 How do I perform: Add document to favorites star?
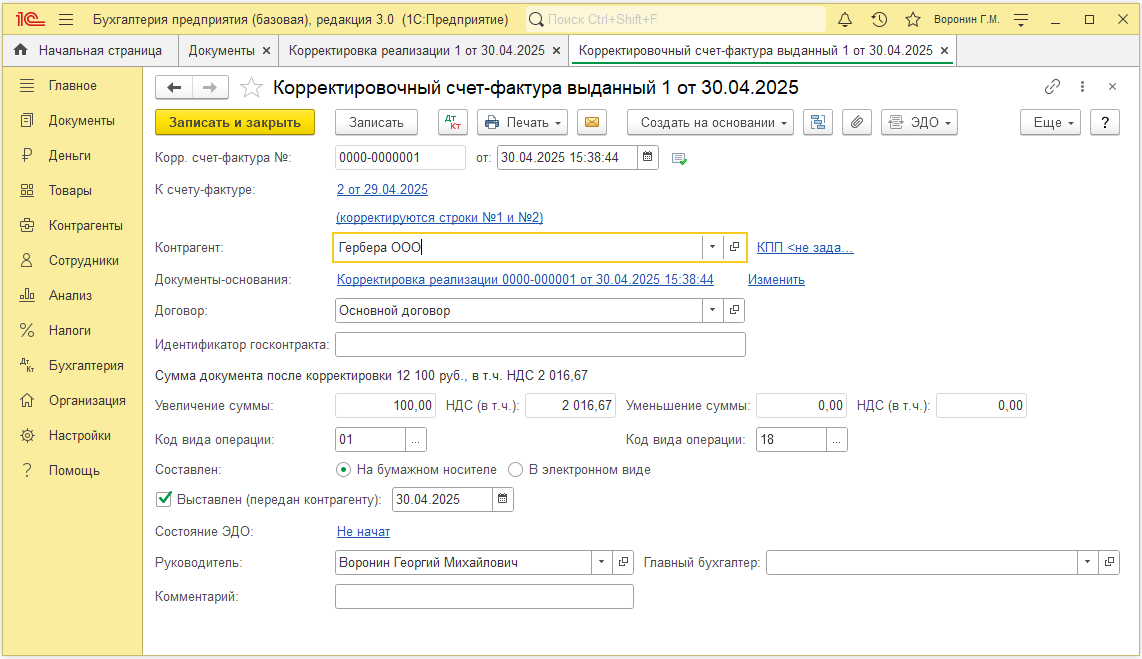click(x=251, y=87)
